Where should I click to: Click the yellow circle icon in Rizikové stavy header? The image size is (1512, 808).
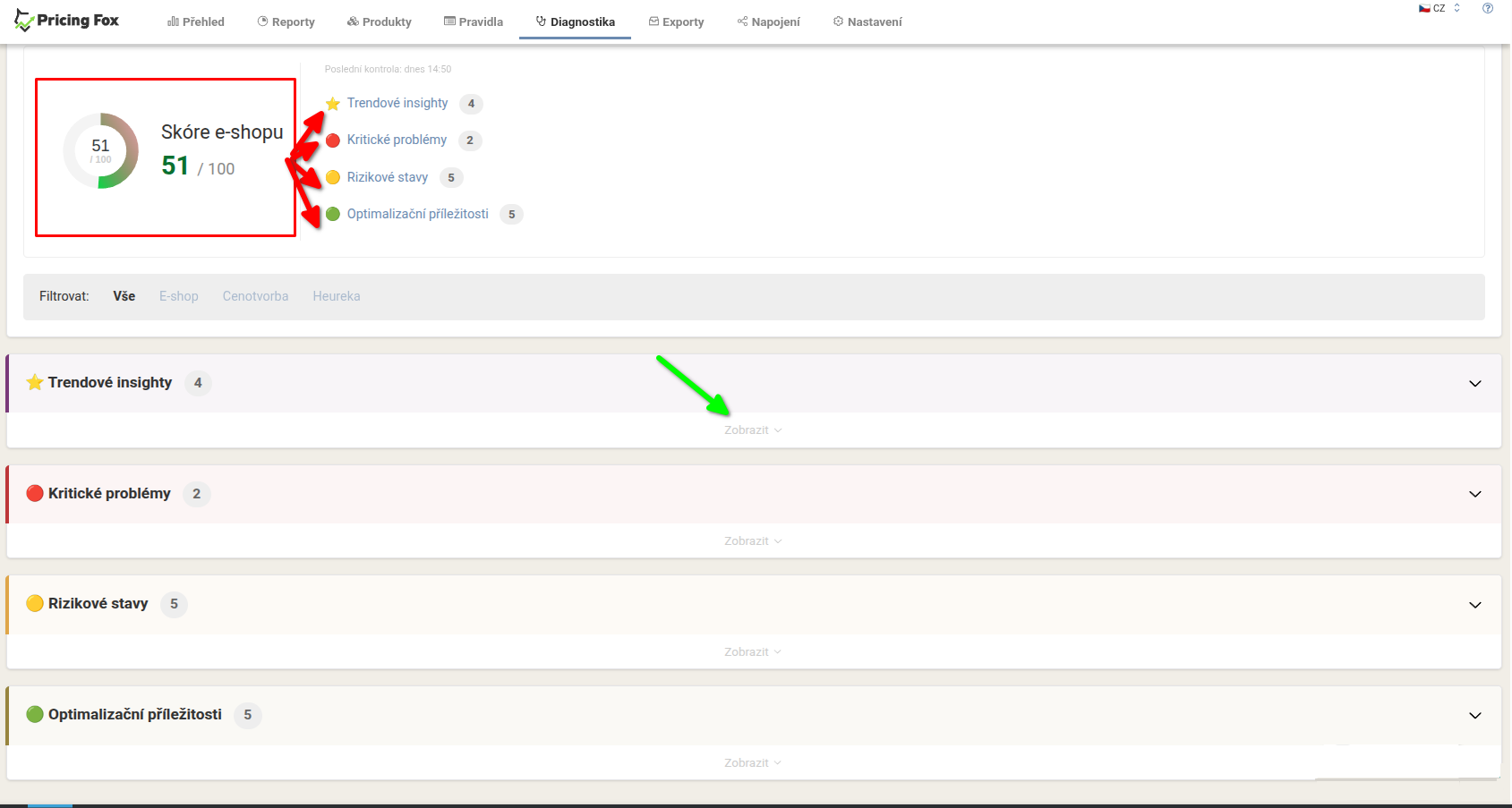tap(35, 604)
